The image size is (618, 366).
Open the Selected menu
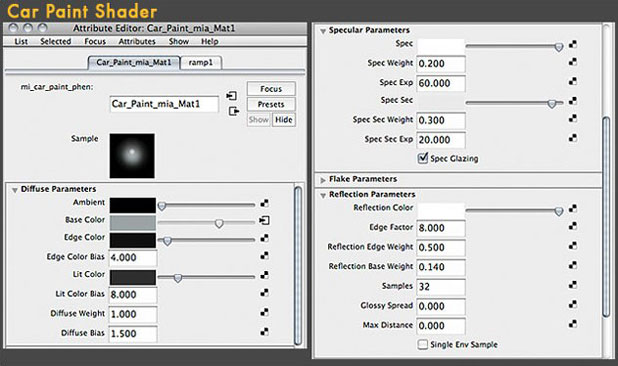56,41
